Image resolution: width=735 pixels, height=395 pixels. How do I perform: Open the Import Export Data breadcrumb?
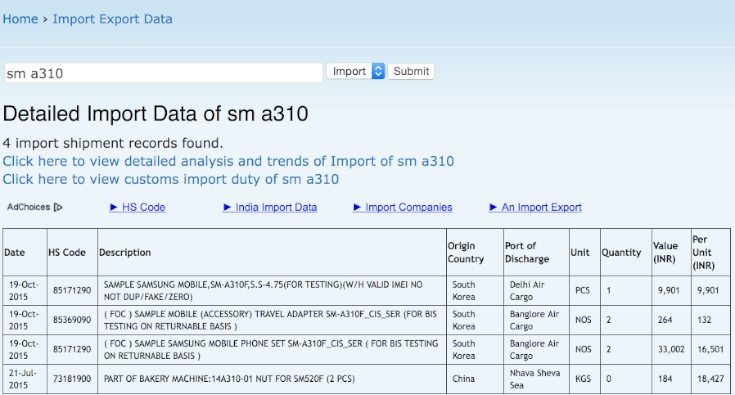[112, 19]
